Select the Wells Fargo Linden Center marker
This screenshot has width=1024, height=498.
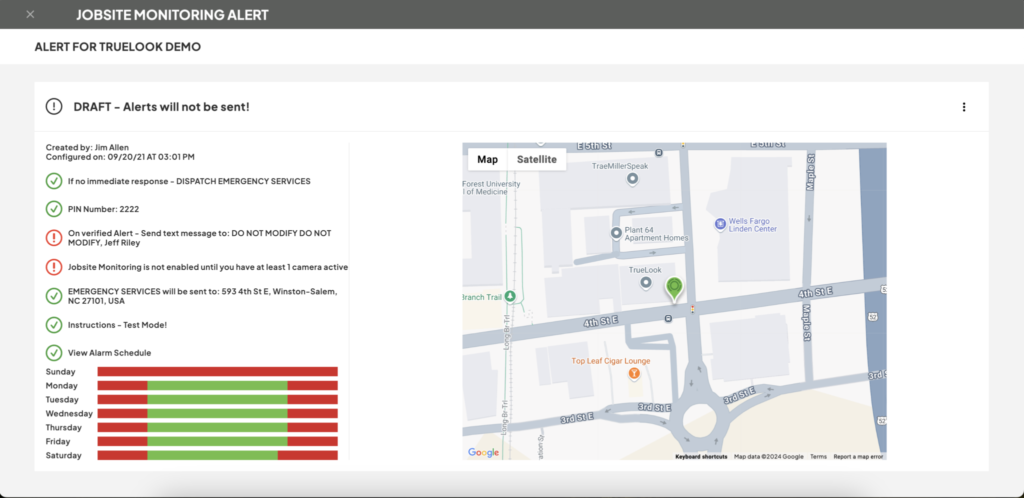[720, 224]
